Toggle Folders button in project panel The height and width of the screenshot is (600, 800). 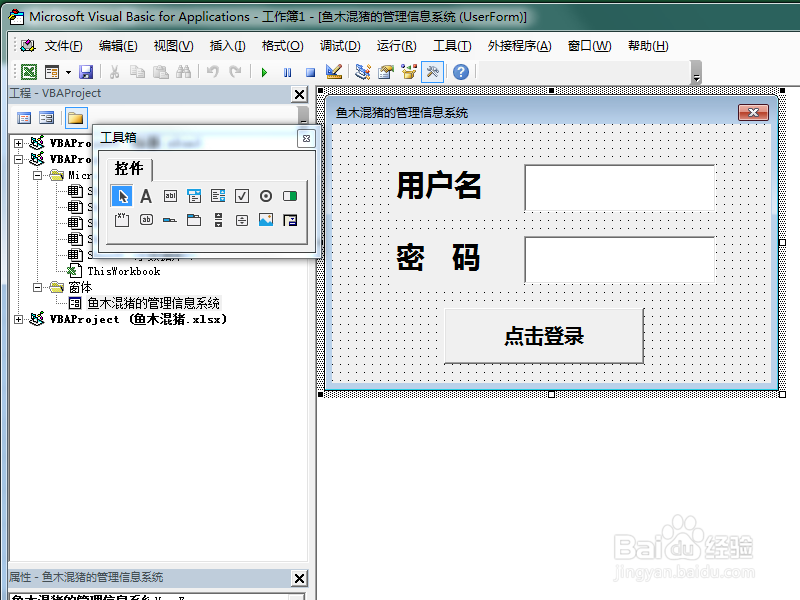click(76, 118)
